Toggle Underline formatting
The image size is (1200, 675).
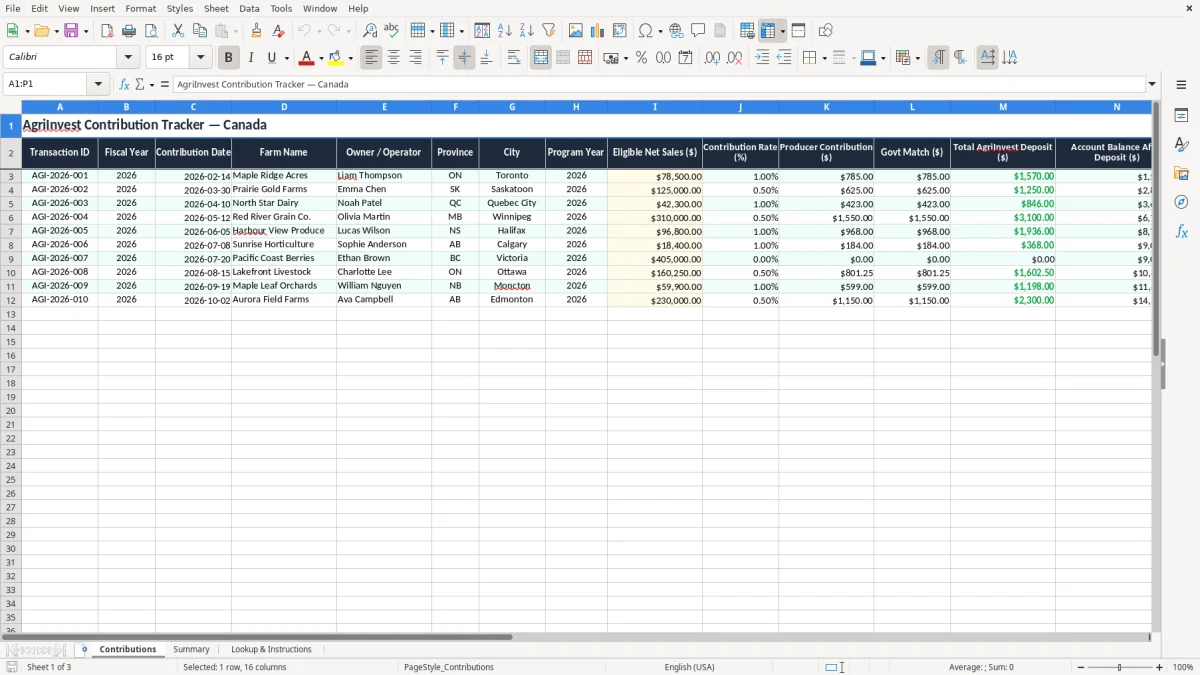(271, 58)
